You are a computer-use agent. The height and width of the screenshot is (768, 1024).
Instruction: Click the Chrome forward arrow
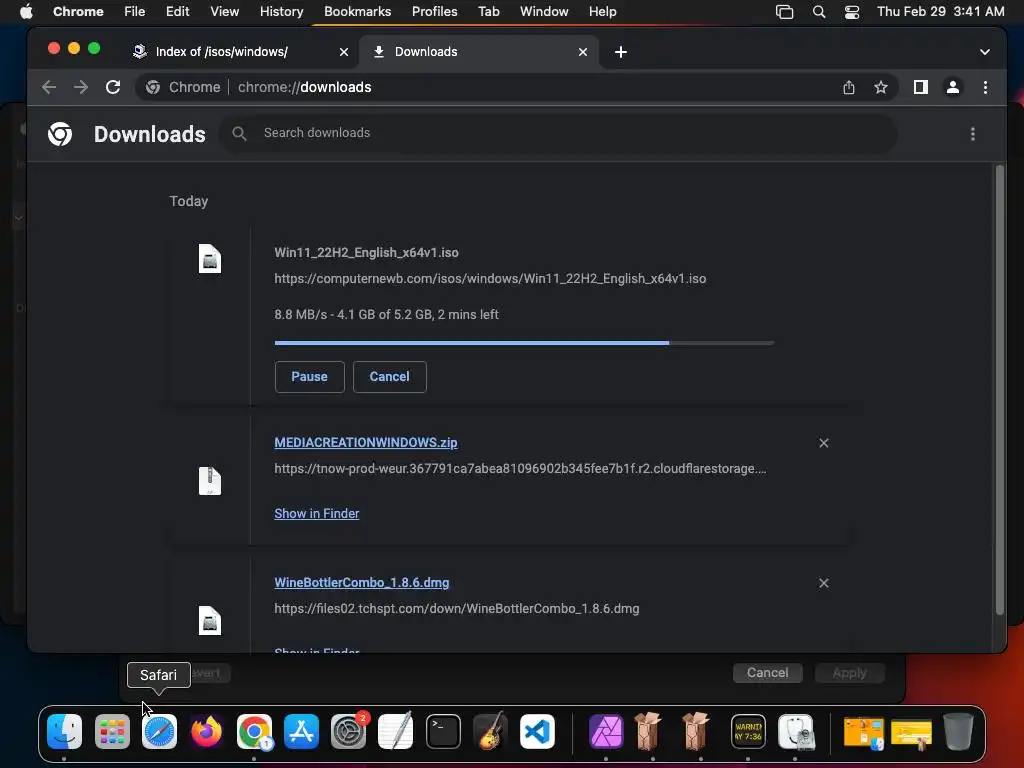coord(81,87)
